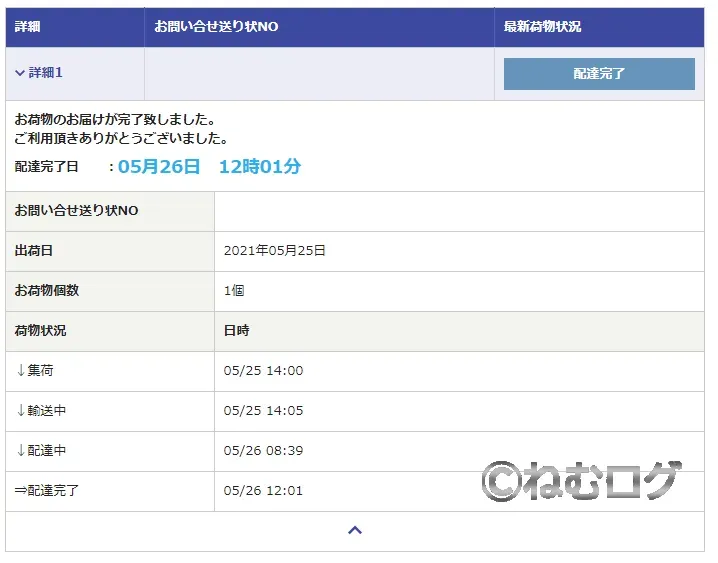Click the 配達完了日 label

click(46, 167)
